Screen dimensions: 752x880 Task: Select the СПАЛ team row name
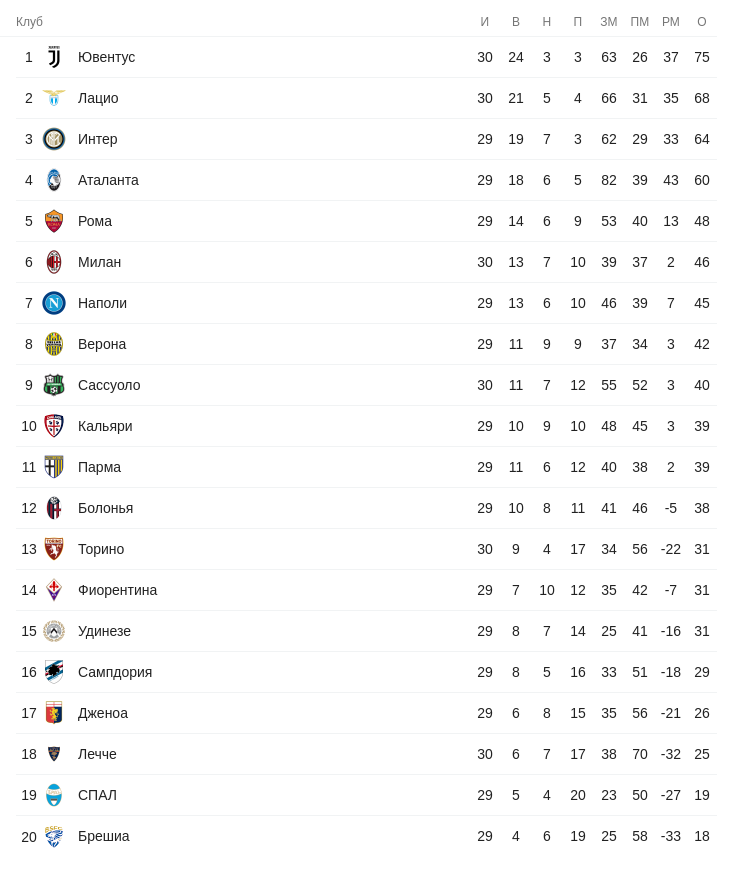point(97,795)
